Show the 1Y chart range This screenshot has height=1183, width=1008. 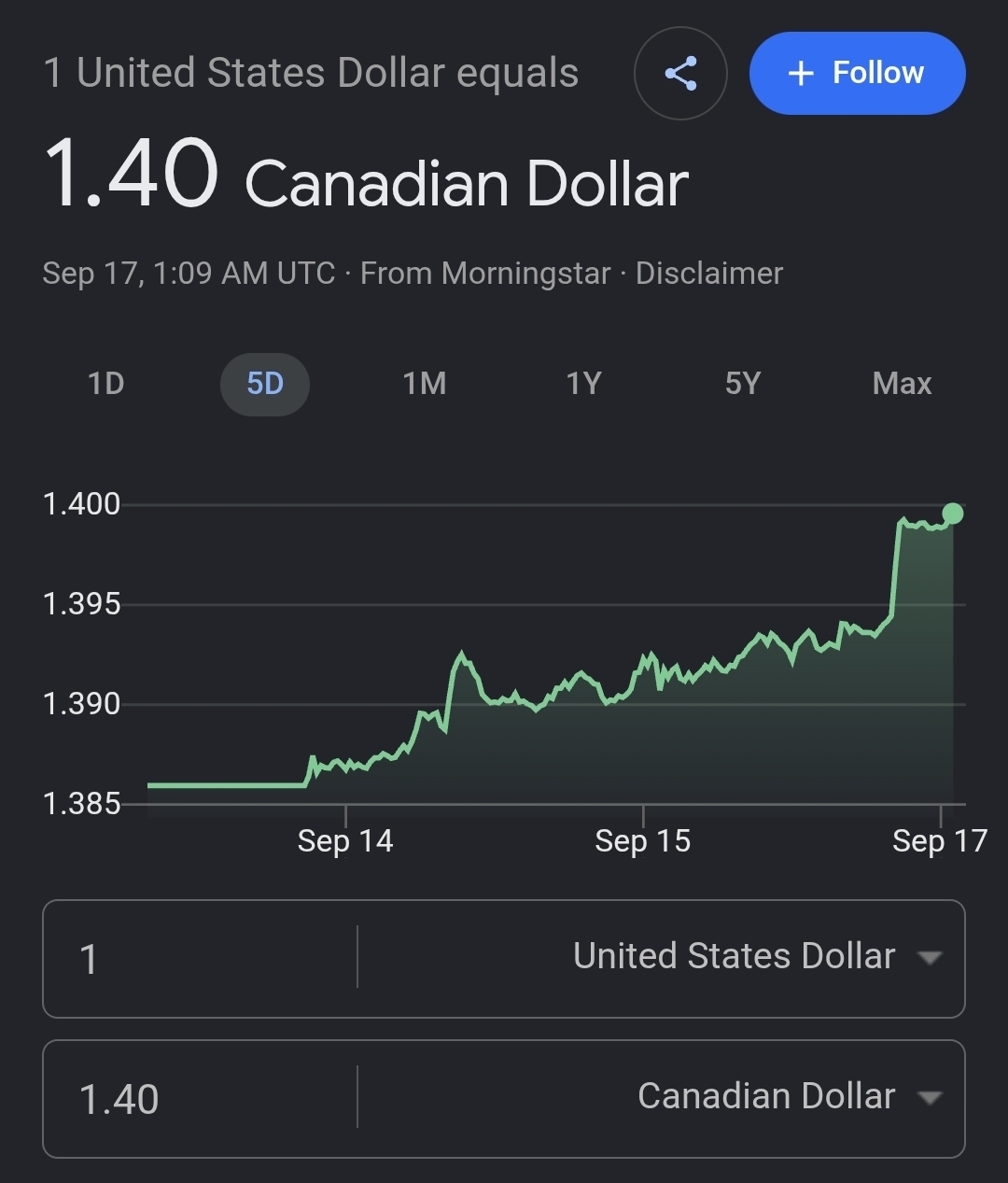584,384
